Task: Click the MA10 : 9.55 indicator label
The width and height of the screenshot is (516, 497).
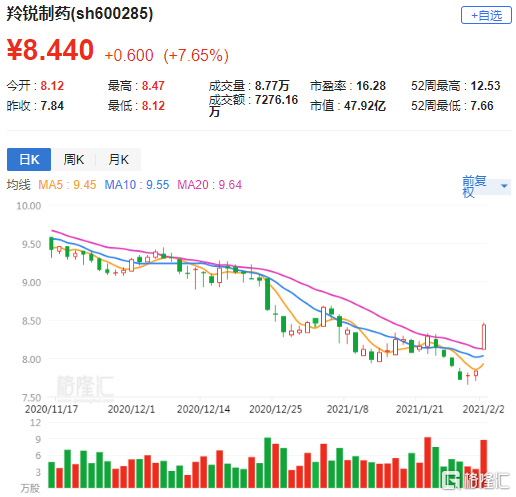Action: (x=137, y=185)
